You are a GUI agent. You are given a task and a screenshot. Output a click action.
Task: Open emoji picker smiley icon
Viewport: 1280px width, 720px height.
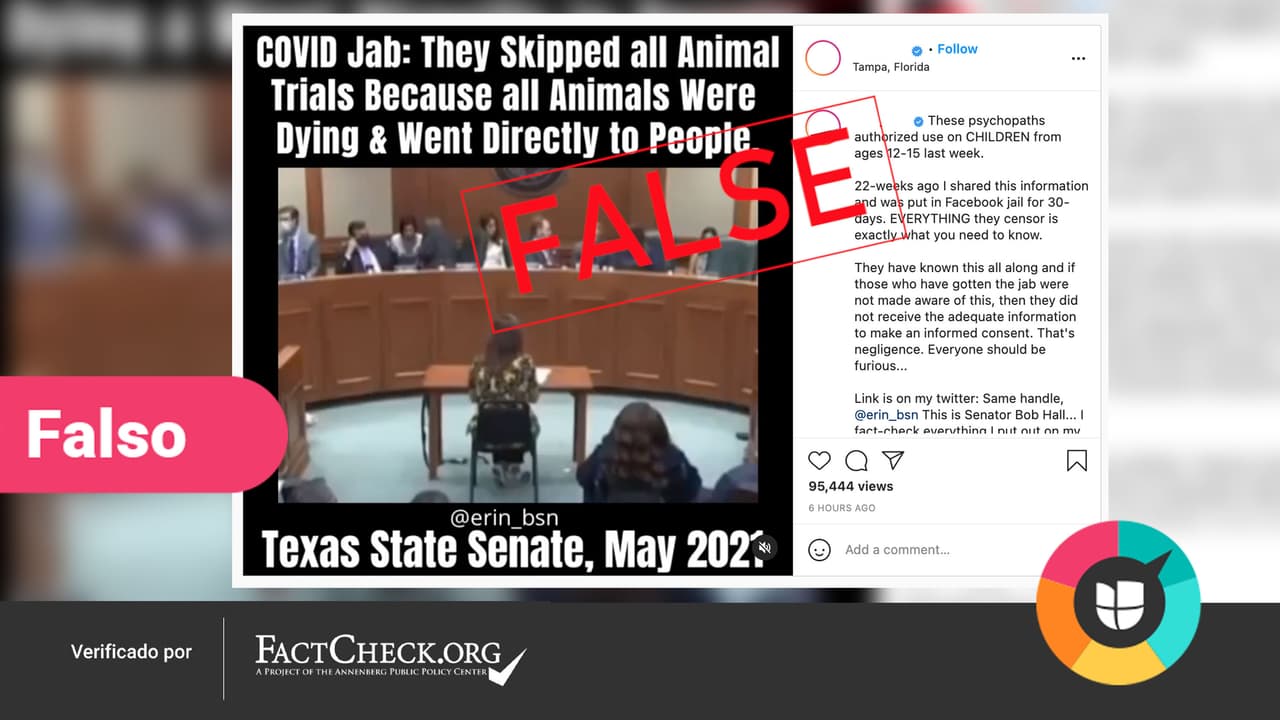[819, 550]
